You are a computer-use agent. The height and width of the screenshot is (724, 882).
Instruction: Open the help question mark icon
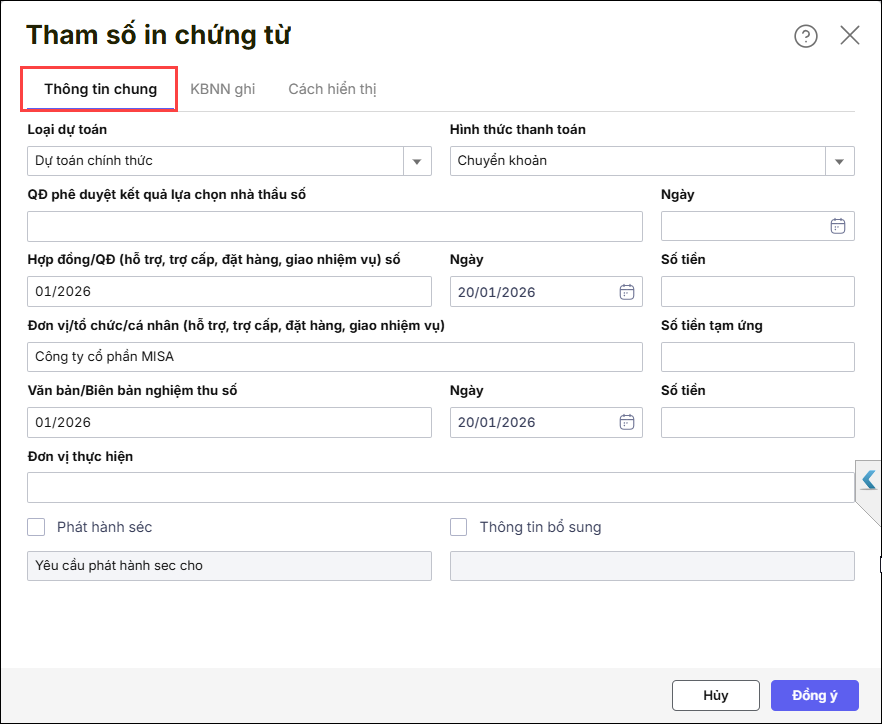(805, 36)
